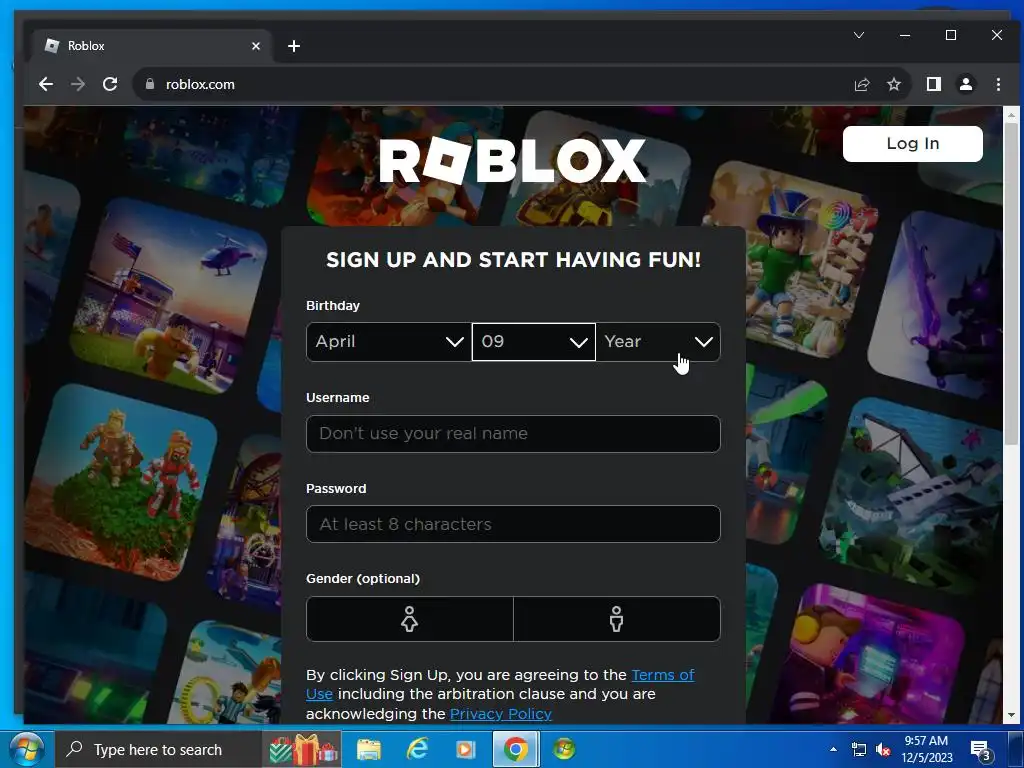Viewport: 1024px width, 768px height.
Task: Show hidden system tray icons
Action: pyautogui.click(x=833, y=749)
